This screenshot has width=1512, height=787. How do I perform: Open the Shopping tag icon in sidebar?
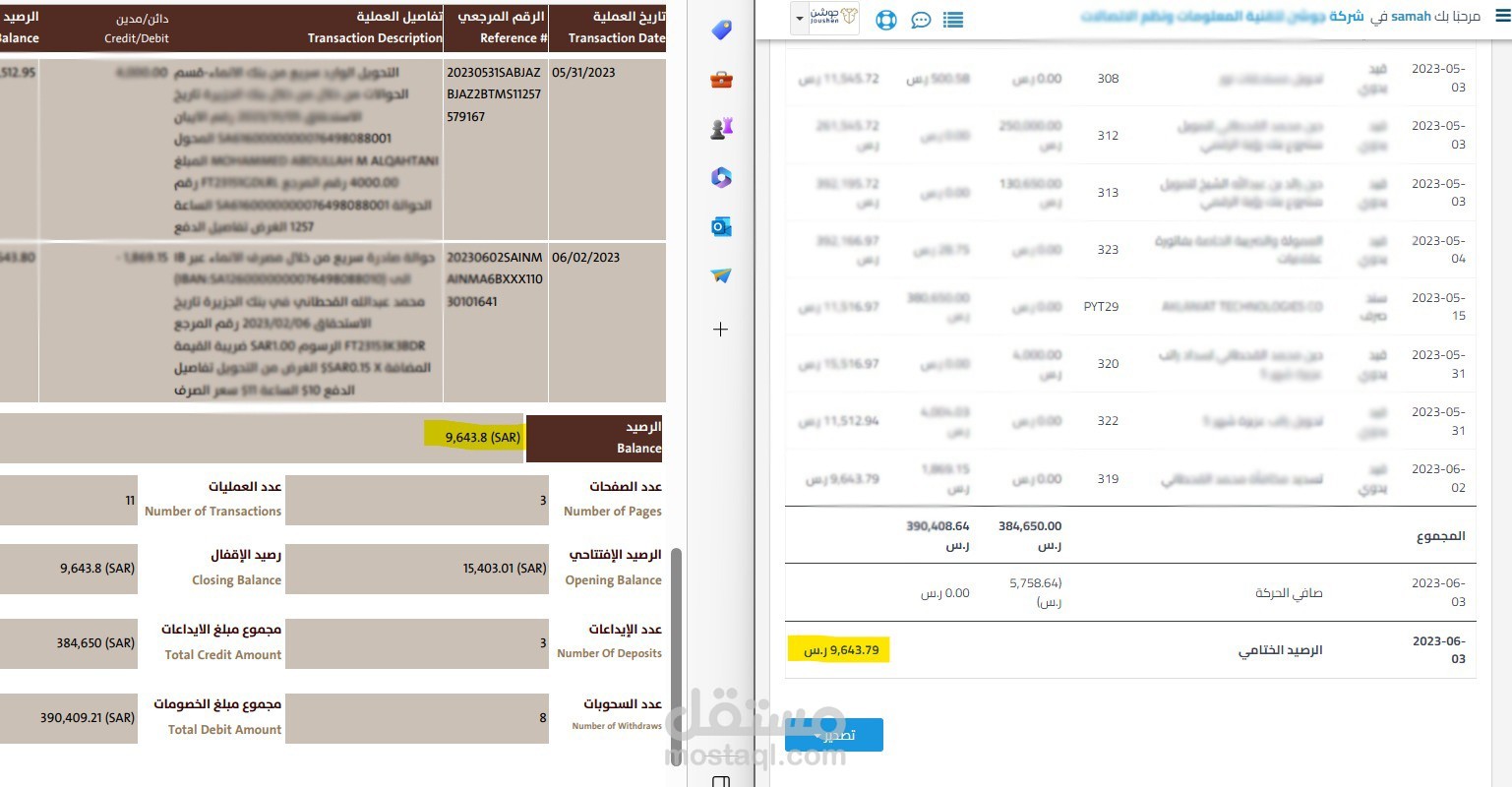pyautogui.click(x=721, y=30)
